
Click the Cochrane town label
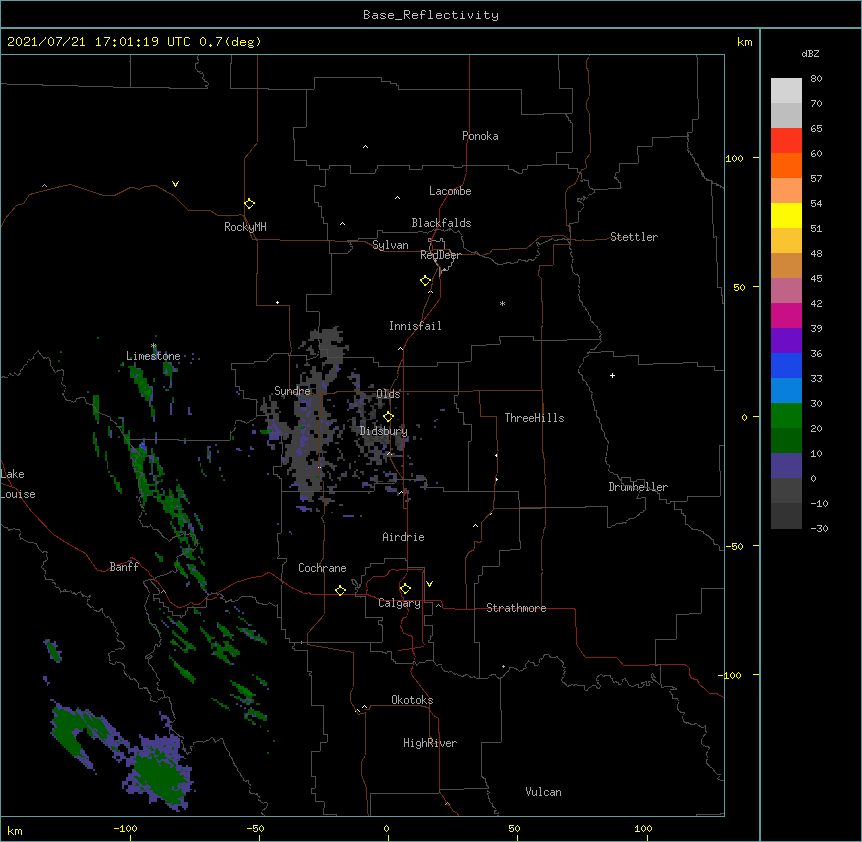pyautogui.click(x=322, y=568)
